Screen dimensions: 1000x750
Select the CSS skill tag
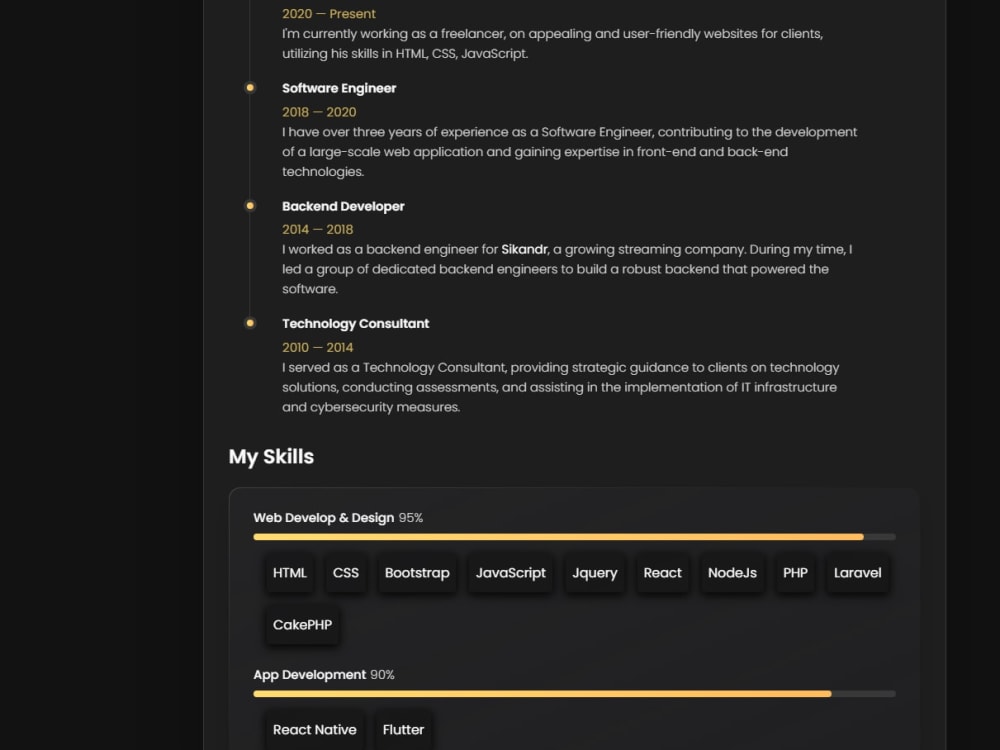tap(346, 573)
